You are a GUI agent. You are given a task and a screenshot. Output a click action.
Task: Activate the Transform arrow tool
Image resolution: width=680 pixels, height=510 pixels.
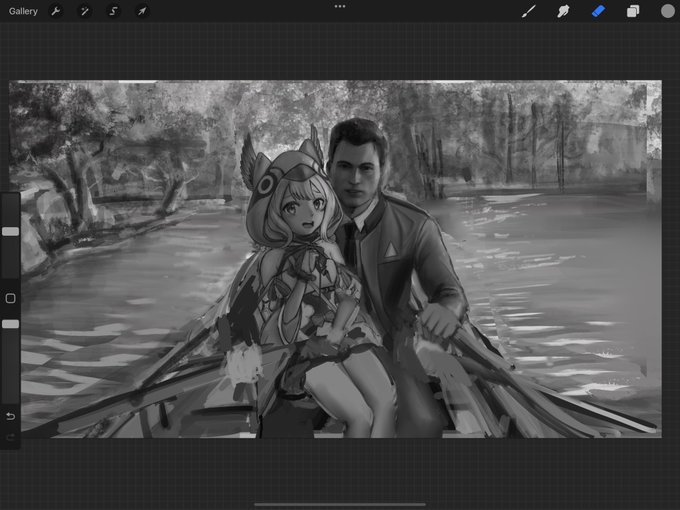coord(142,11)
